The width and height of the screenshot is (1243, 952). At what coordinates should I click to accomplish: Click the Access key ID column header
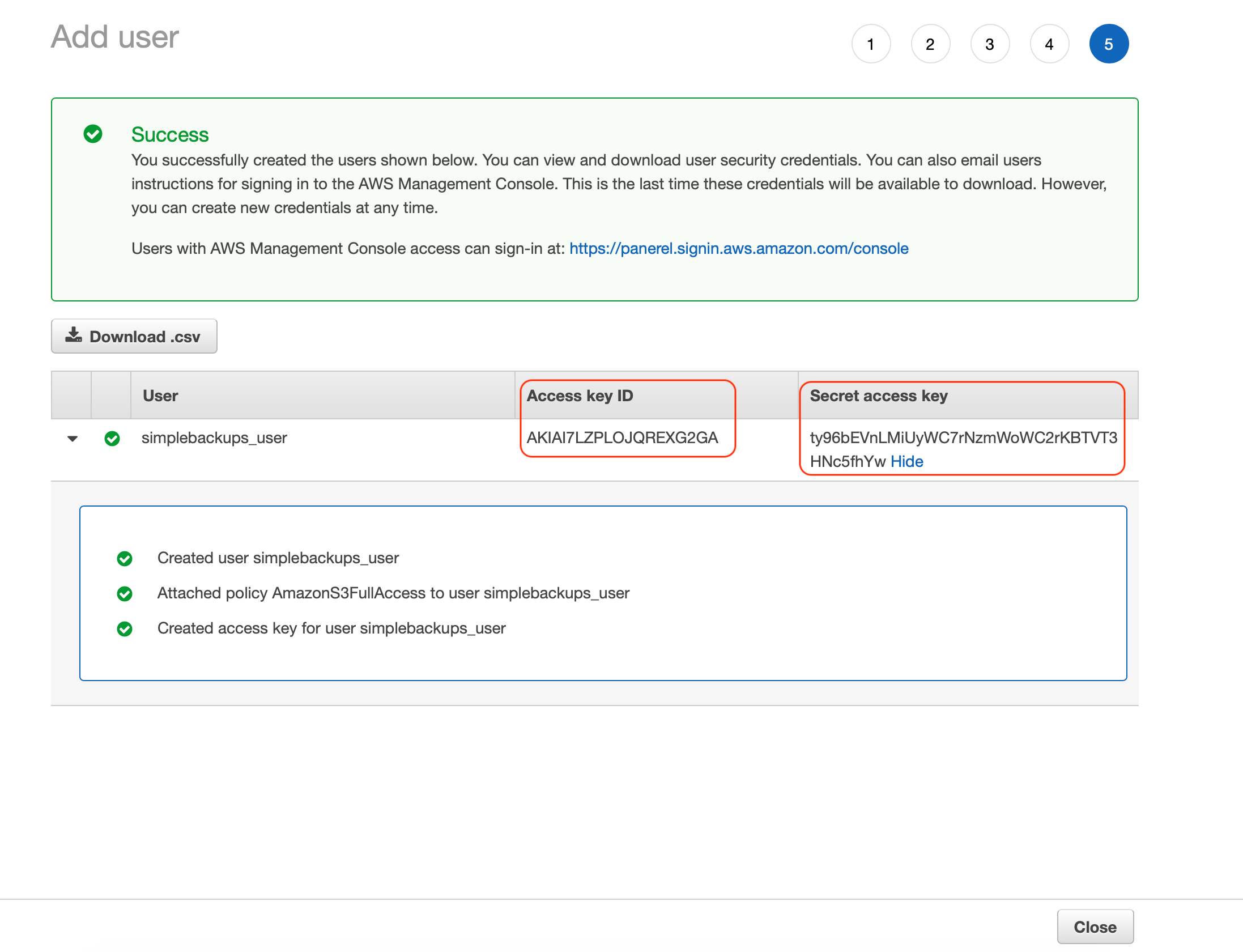[x=580, y=396]
